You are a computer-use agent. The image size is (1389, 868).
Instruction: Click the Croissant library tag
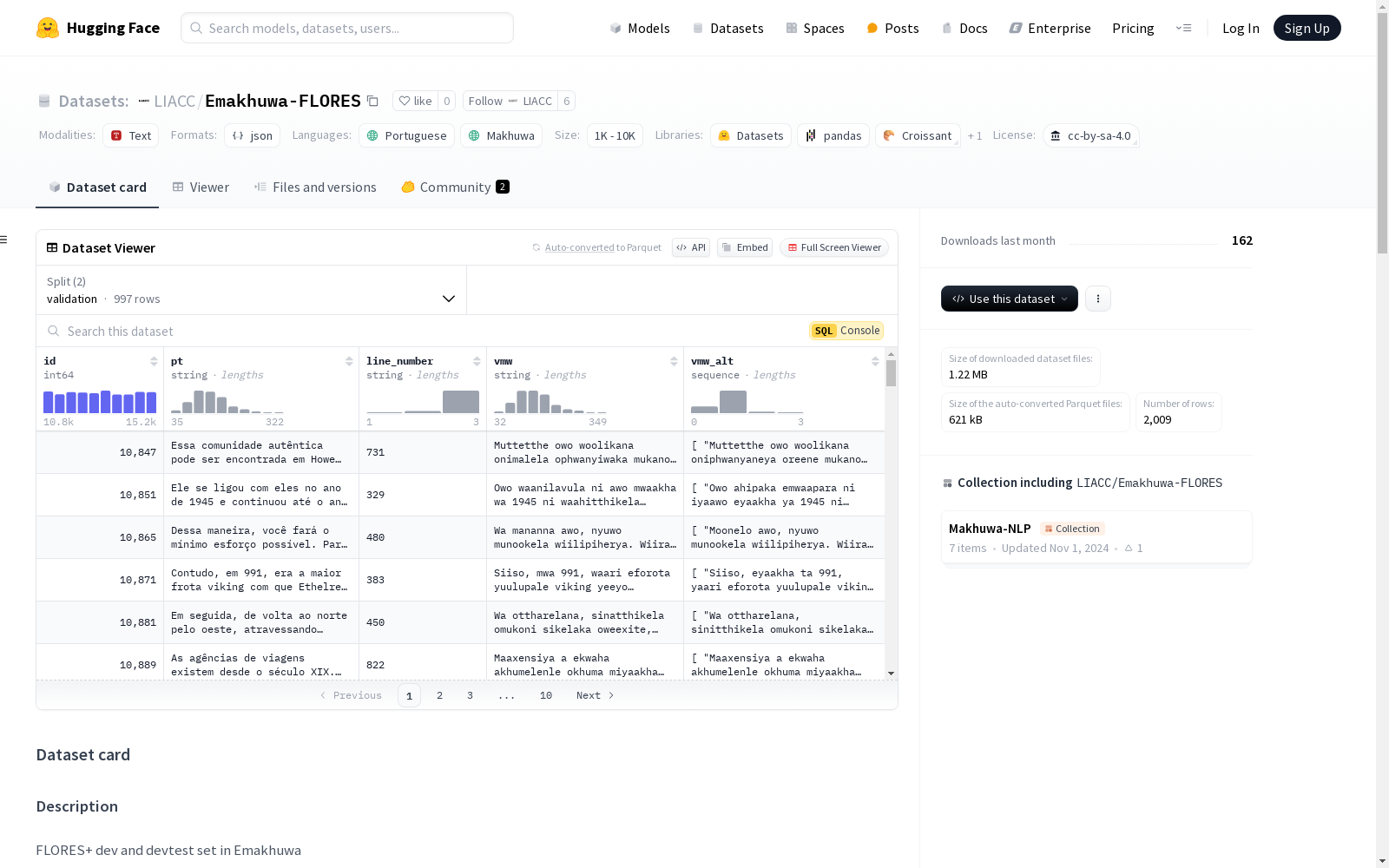(x=918, y=135)
